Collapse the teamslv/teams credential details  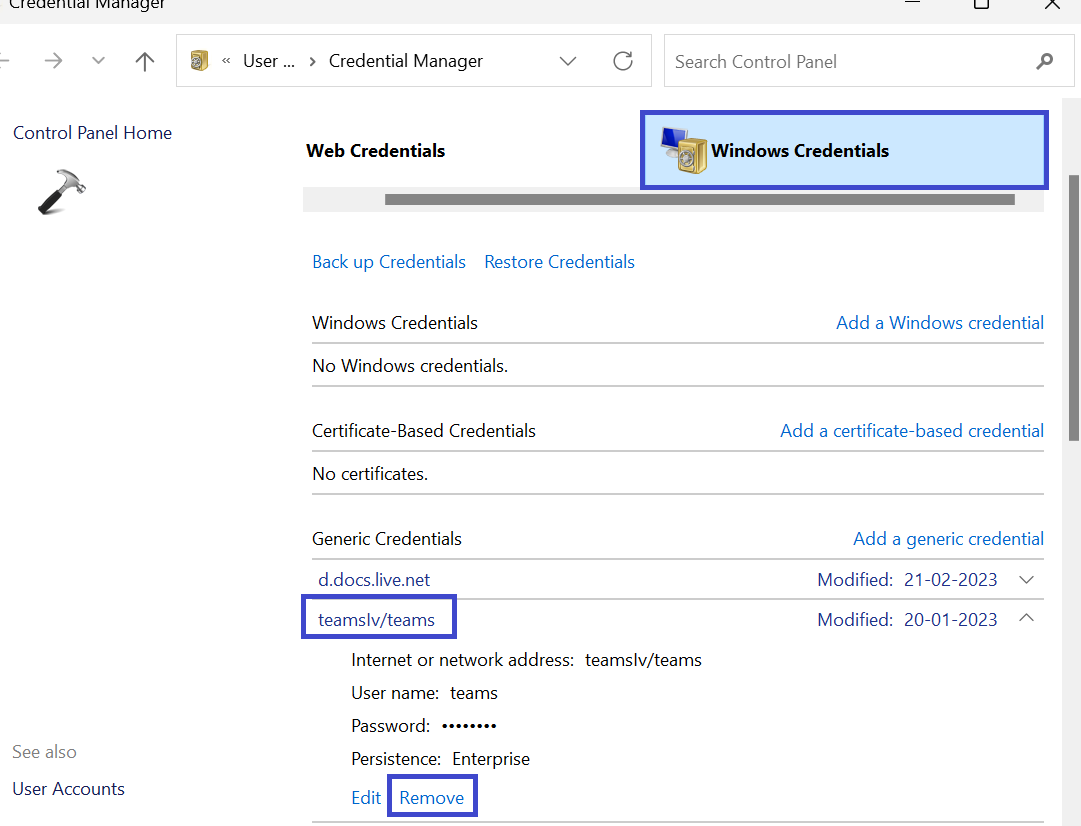(x=1026, y=619)
